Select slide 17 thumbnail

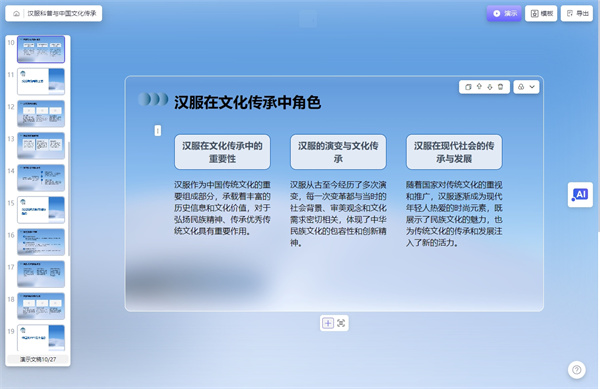point(41,274)
